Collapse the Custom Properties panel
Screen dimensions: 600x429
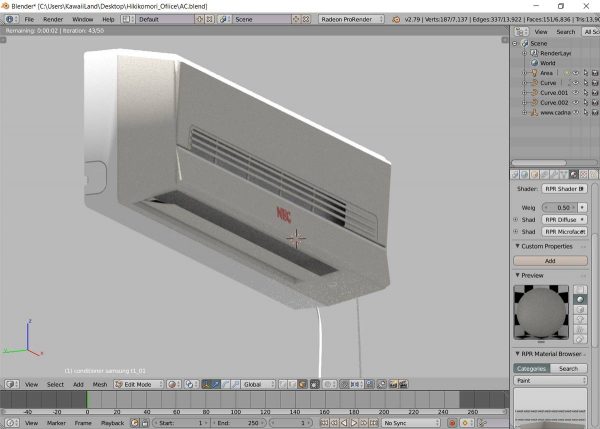coord(546,246)
